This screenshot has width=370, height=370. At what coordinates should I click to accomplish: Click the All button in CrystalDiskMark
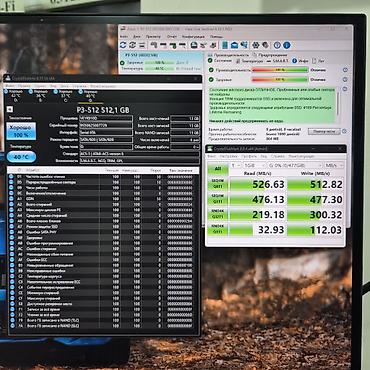pos(218,168)
